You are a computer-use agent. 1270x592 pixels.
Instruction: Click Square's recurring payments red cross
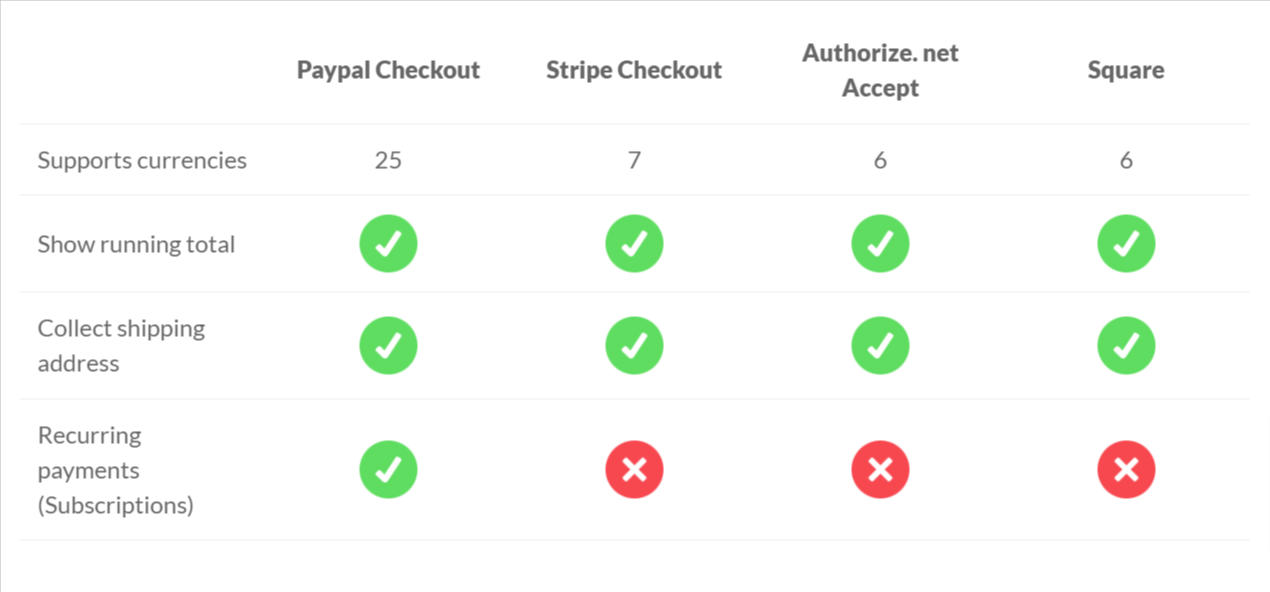[1126, 470]
